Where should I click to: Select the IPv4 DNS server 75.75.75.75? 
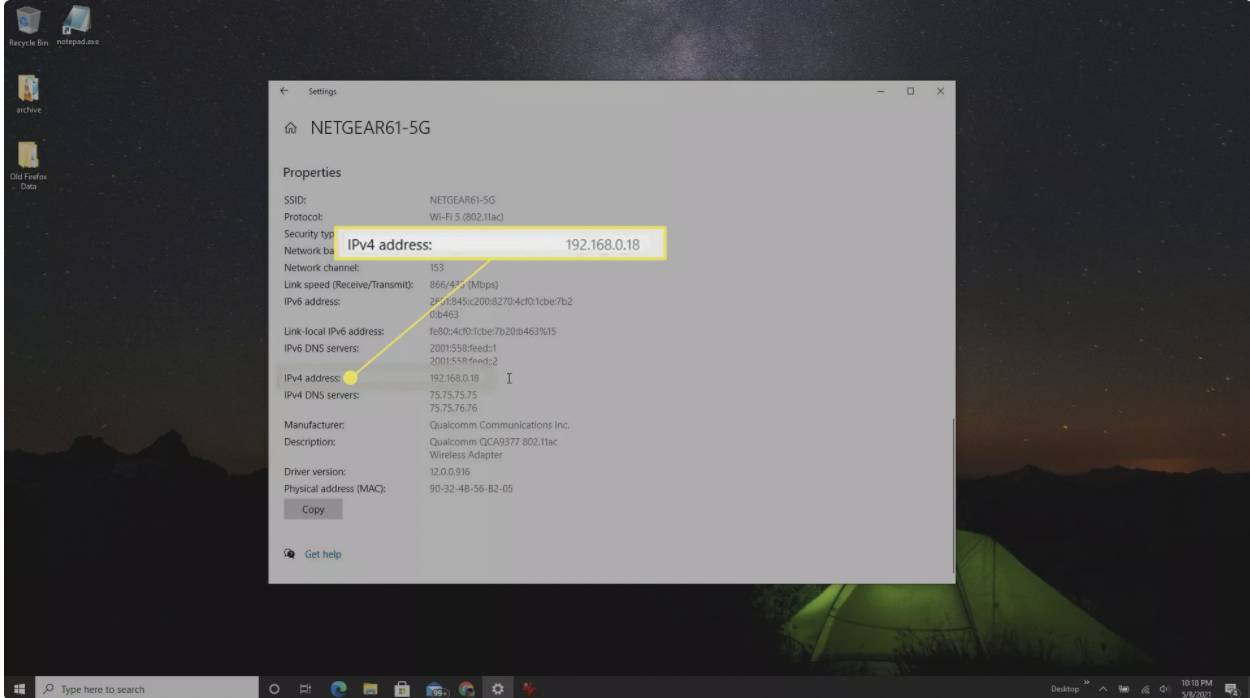pyautogui.click(x=453, y=395)
